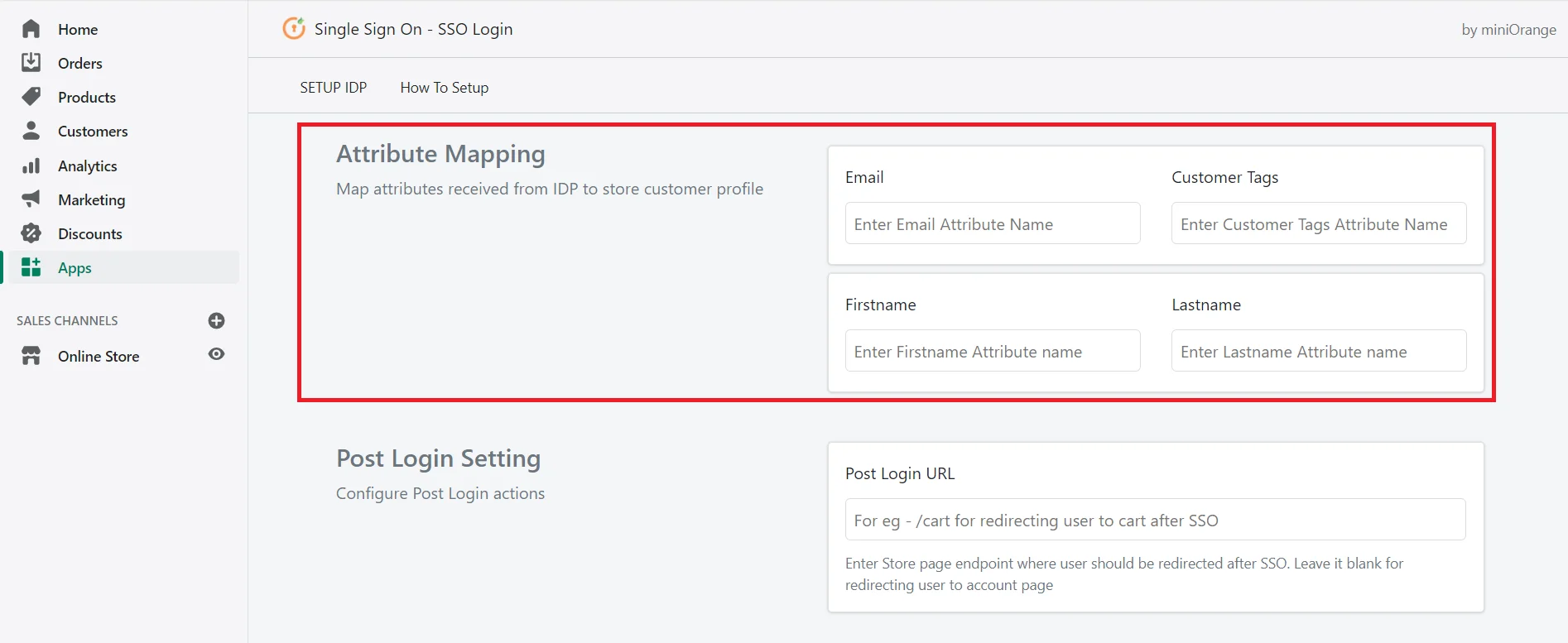Focus the Customer Tags attribute field

1318,223
